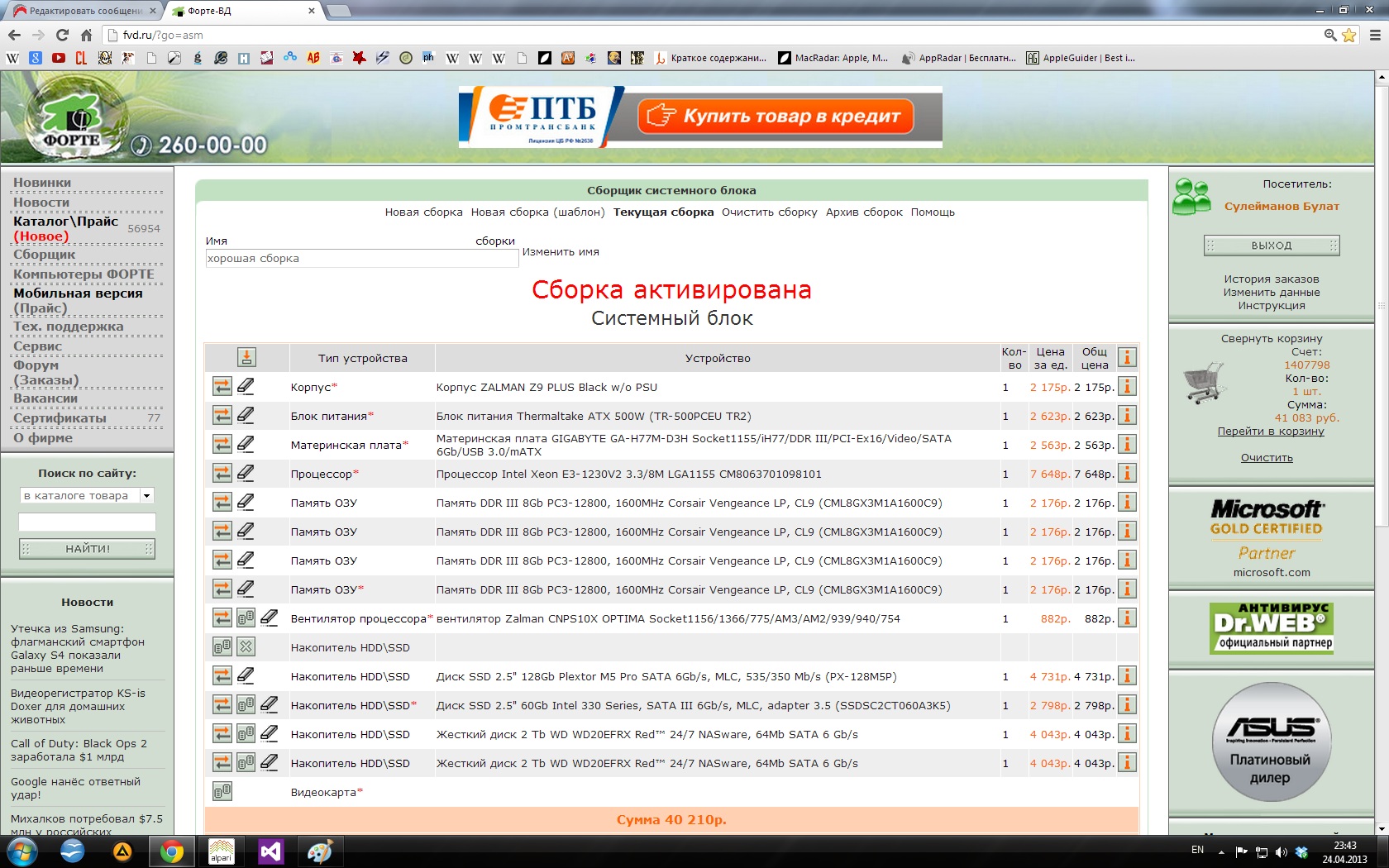Open Google Chrome from the taskbar
Viewport: 1389px width, 868px height.
click(172, 851)
